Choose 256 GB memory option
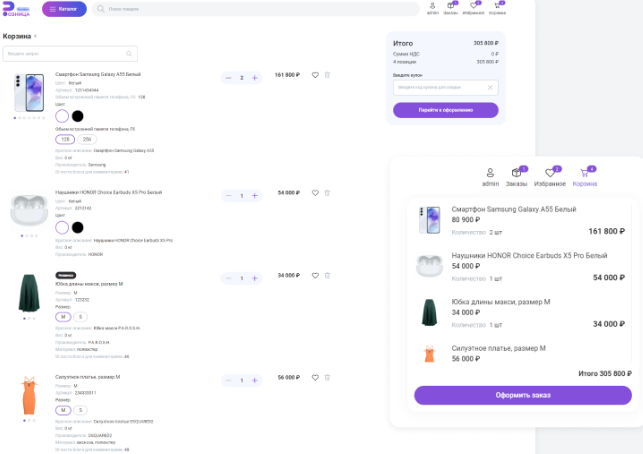 coord(87,139)
